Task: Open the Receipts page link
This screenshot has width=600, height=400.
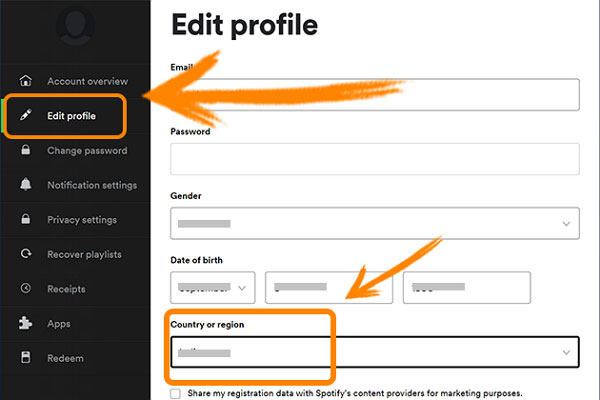Action: click(x=66, y=289)
